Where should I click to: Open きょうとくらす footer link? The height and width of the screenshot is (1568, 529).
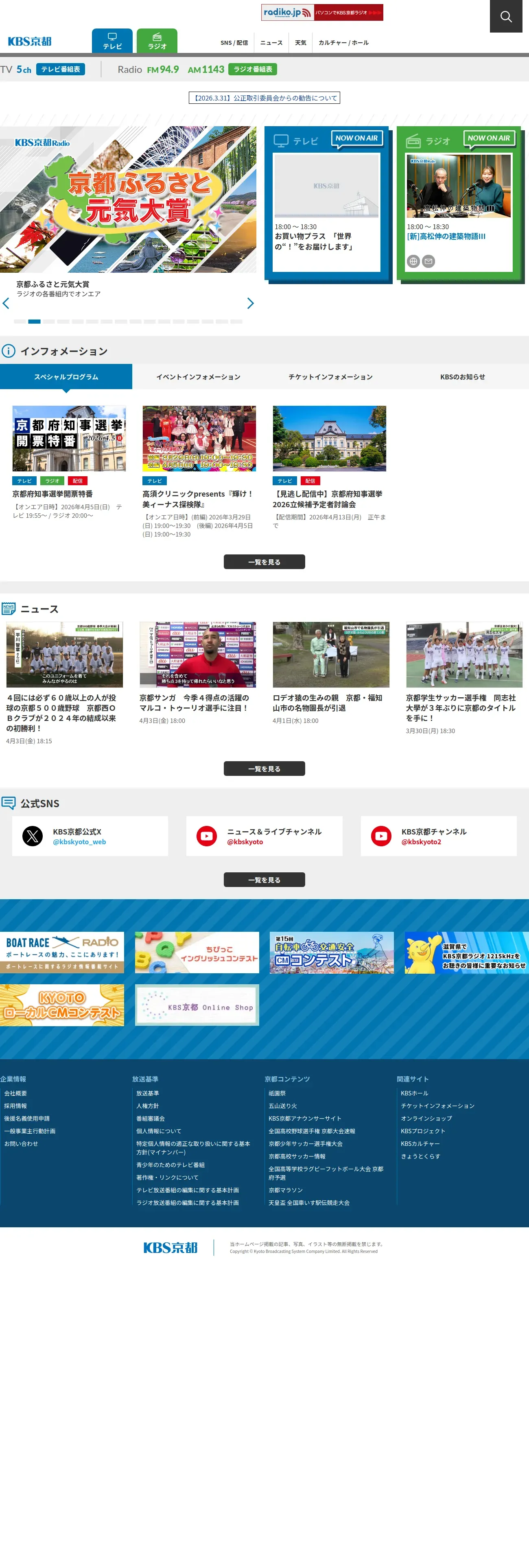[421, 1156]
